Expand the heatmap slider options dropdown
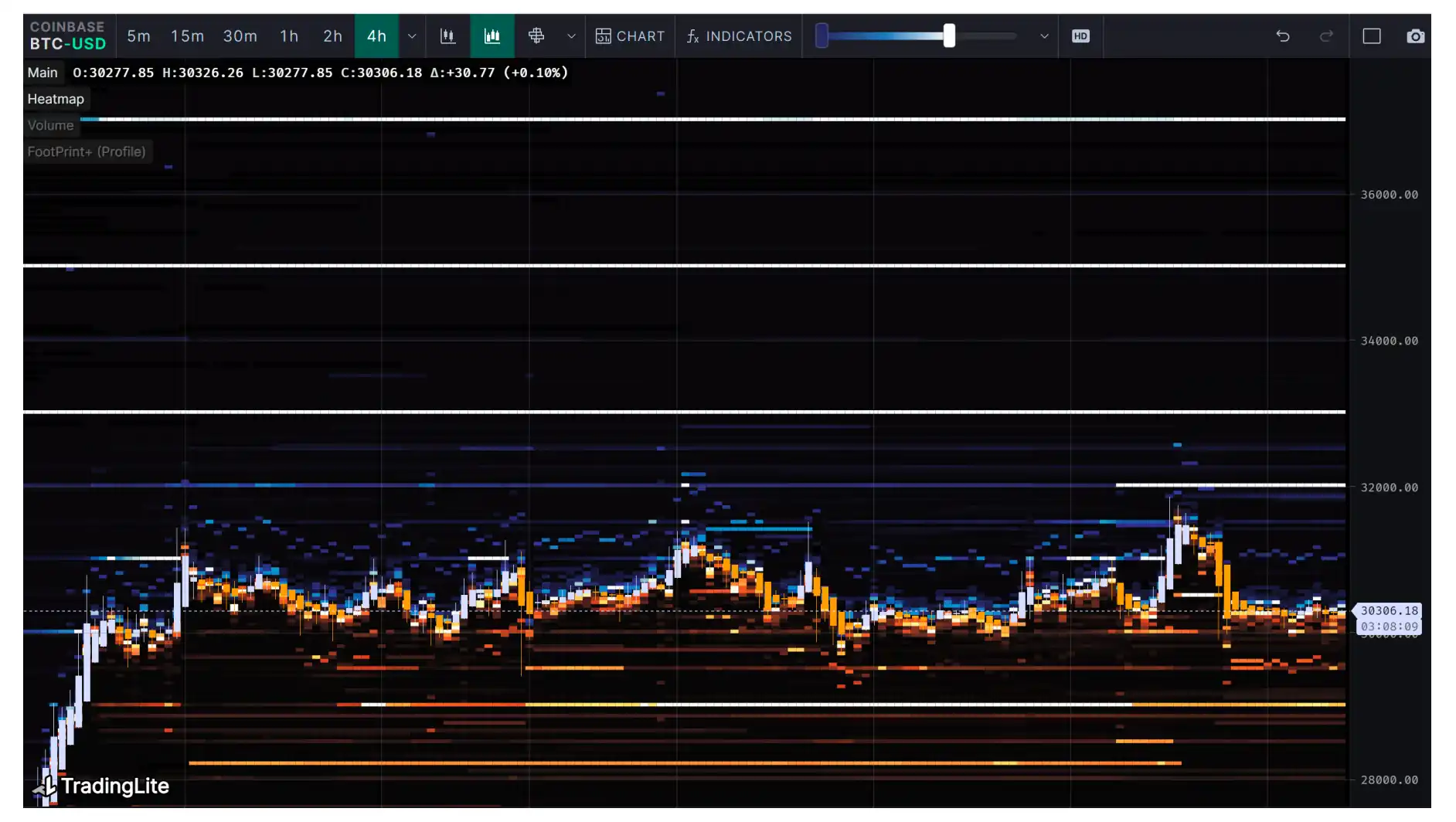 1044,36
